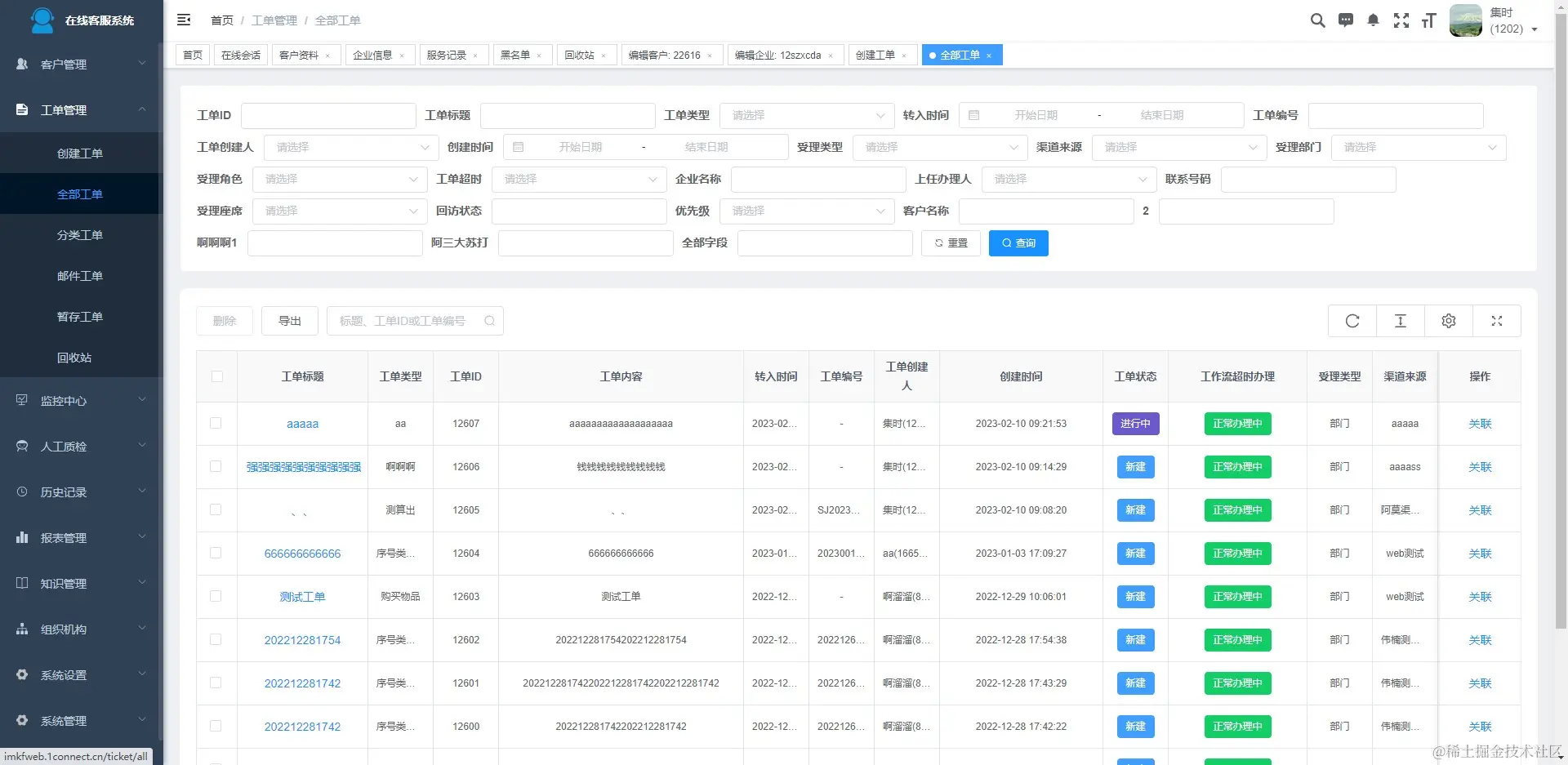Image resolution: width=1568 pixels, height=765 pixels.
Task: Expand the 历史记录 sidebar menu
Action: coord(82,491)
